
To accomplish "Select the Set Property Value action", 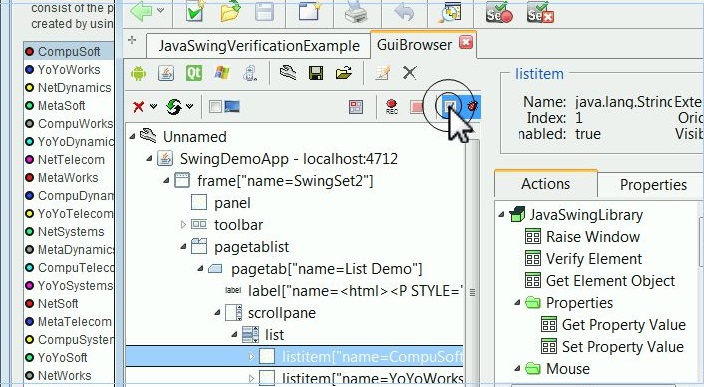I will coord(623,347).
